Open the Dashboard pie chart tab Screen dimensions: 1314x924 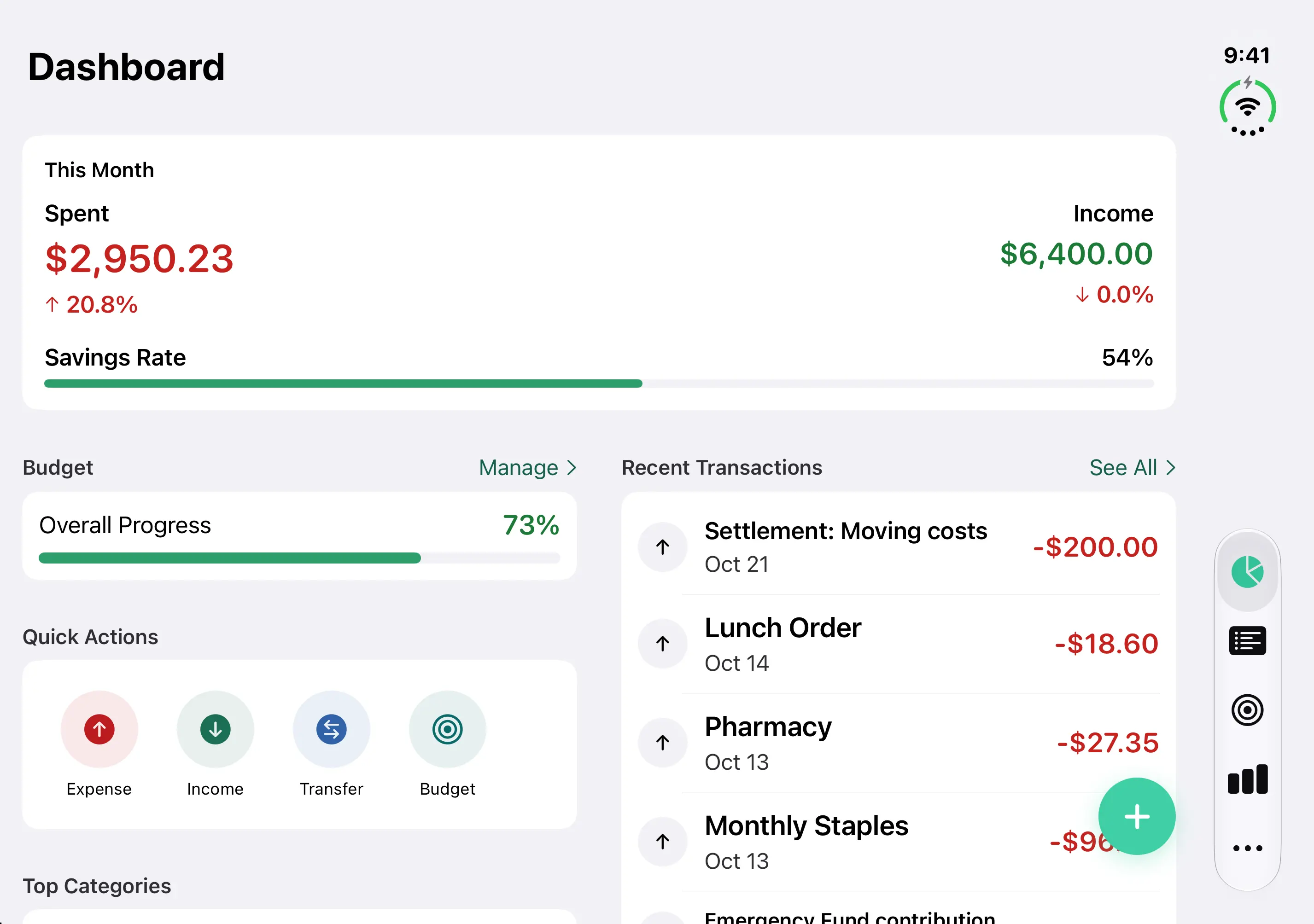click(1248, 571)
